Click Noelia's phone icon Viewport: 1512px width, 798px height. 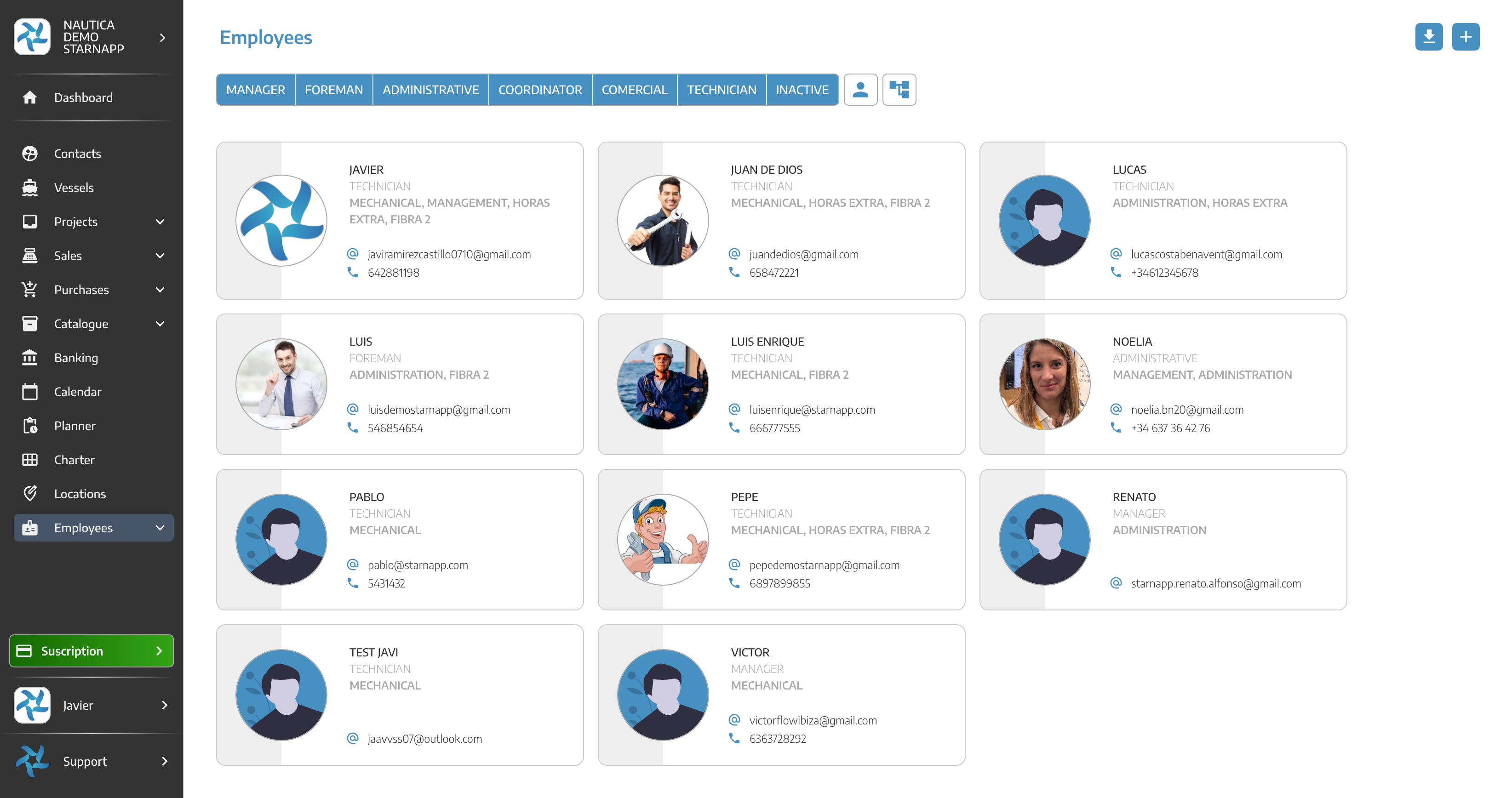[1116, 428]
